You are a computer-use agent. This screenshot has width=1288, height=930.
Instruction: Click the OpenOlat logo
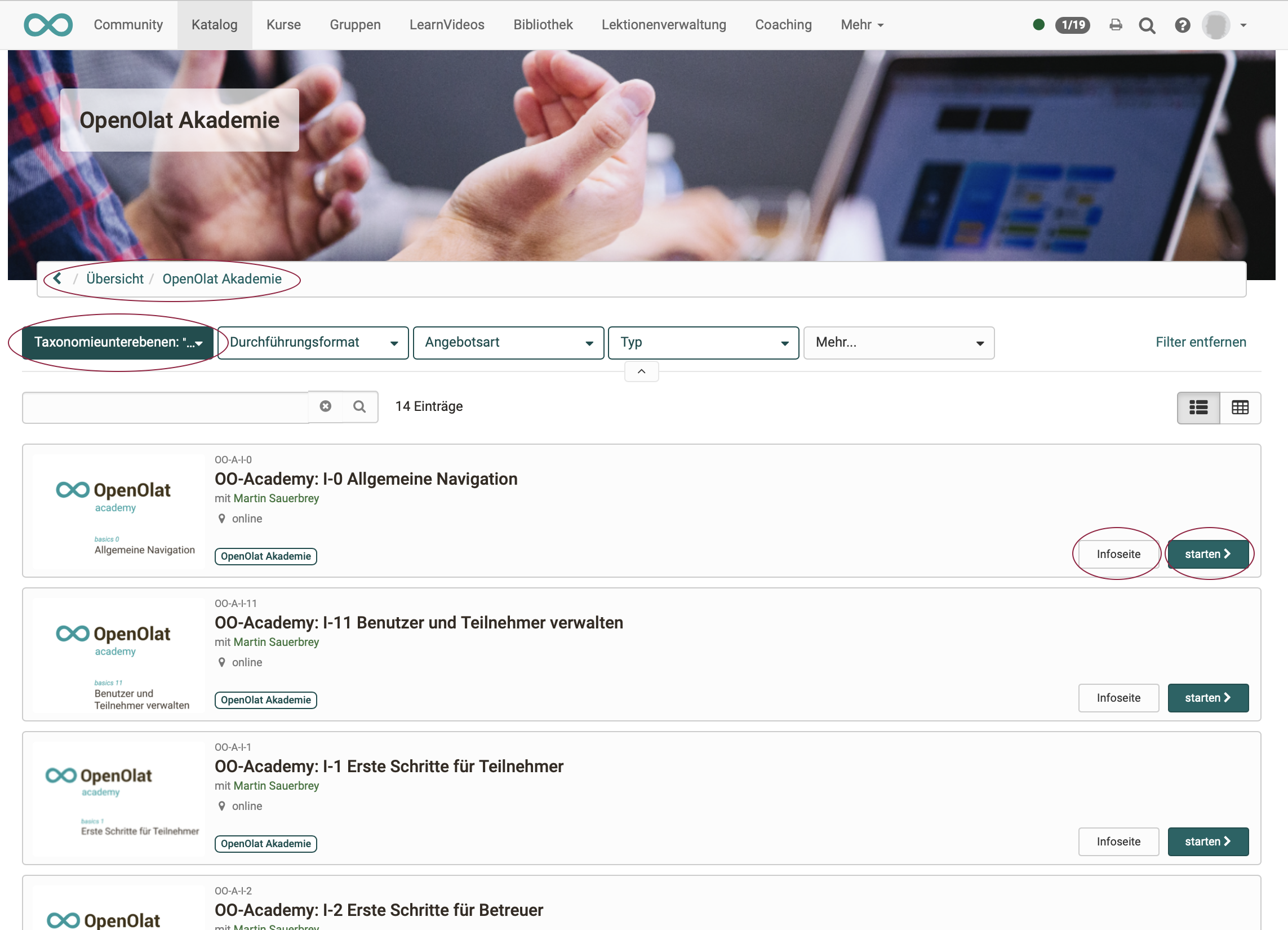point(48,24)
